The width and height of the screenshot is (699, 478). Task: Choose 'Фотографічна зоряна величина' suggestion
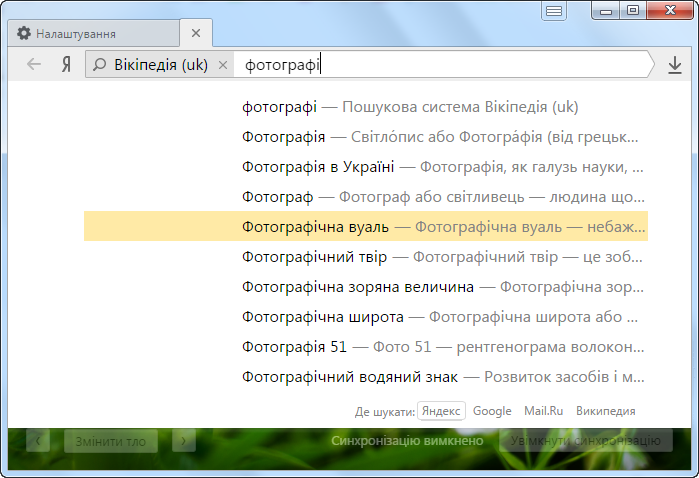366,287
